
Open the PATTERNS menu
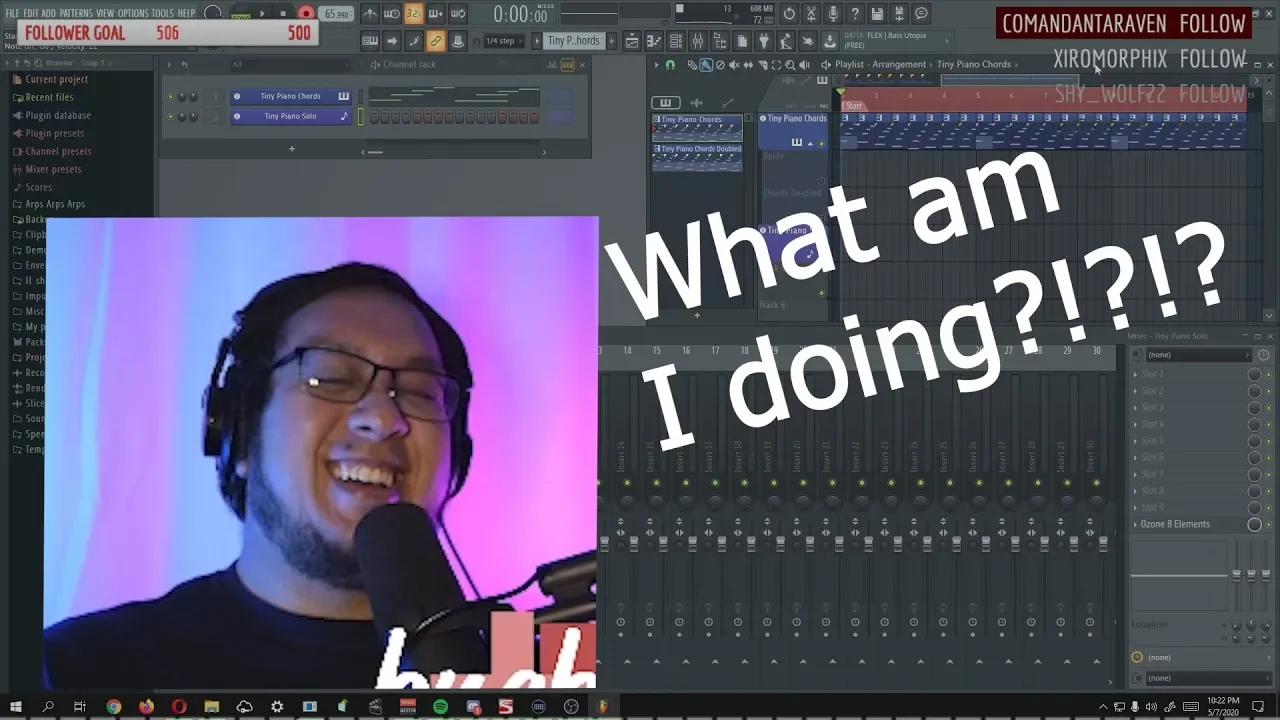(x=76, y=13)
